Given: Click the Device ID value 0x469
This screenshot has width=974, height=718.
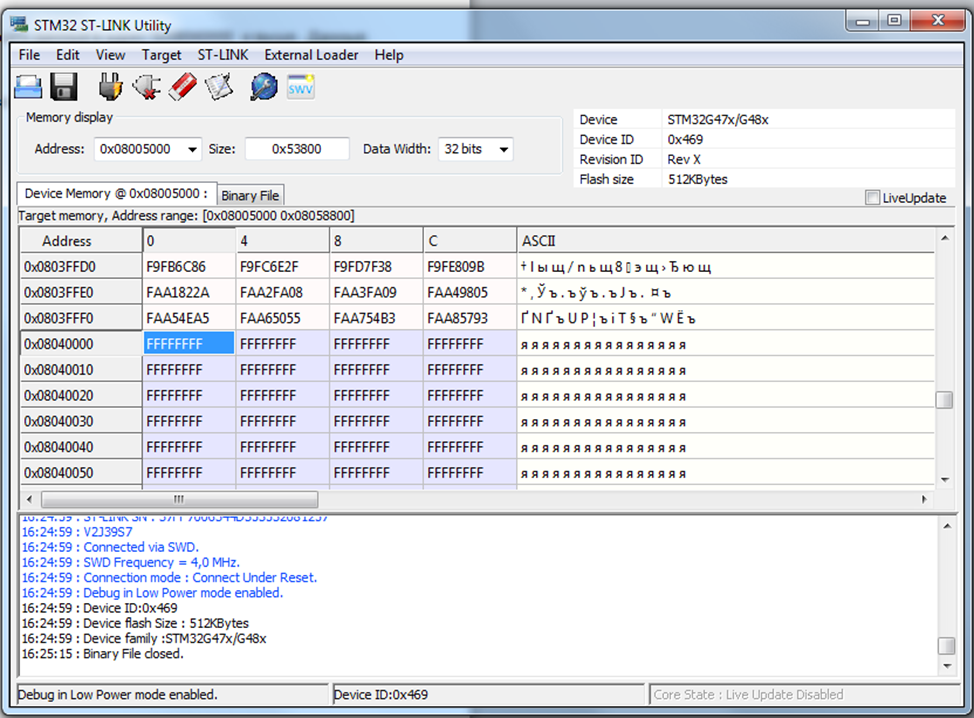Looking at the screenshot, I should tap(685, 140).
